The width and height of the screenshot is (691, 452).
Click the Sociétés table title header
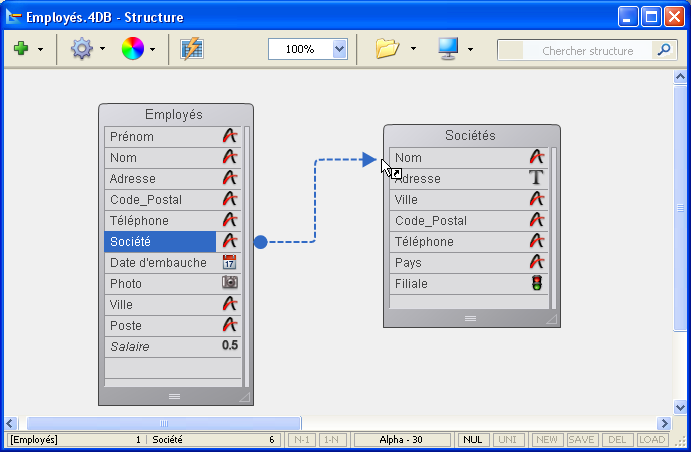(470, 136)
